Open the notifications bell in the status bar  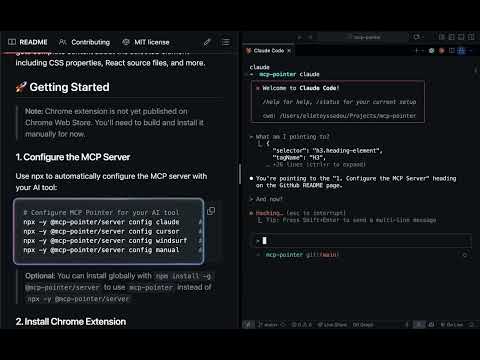tap(472, 324)
